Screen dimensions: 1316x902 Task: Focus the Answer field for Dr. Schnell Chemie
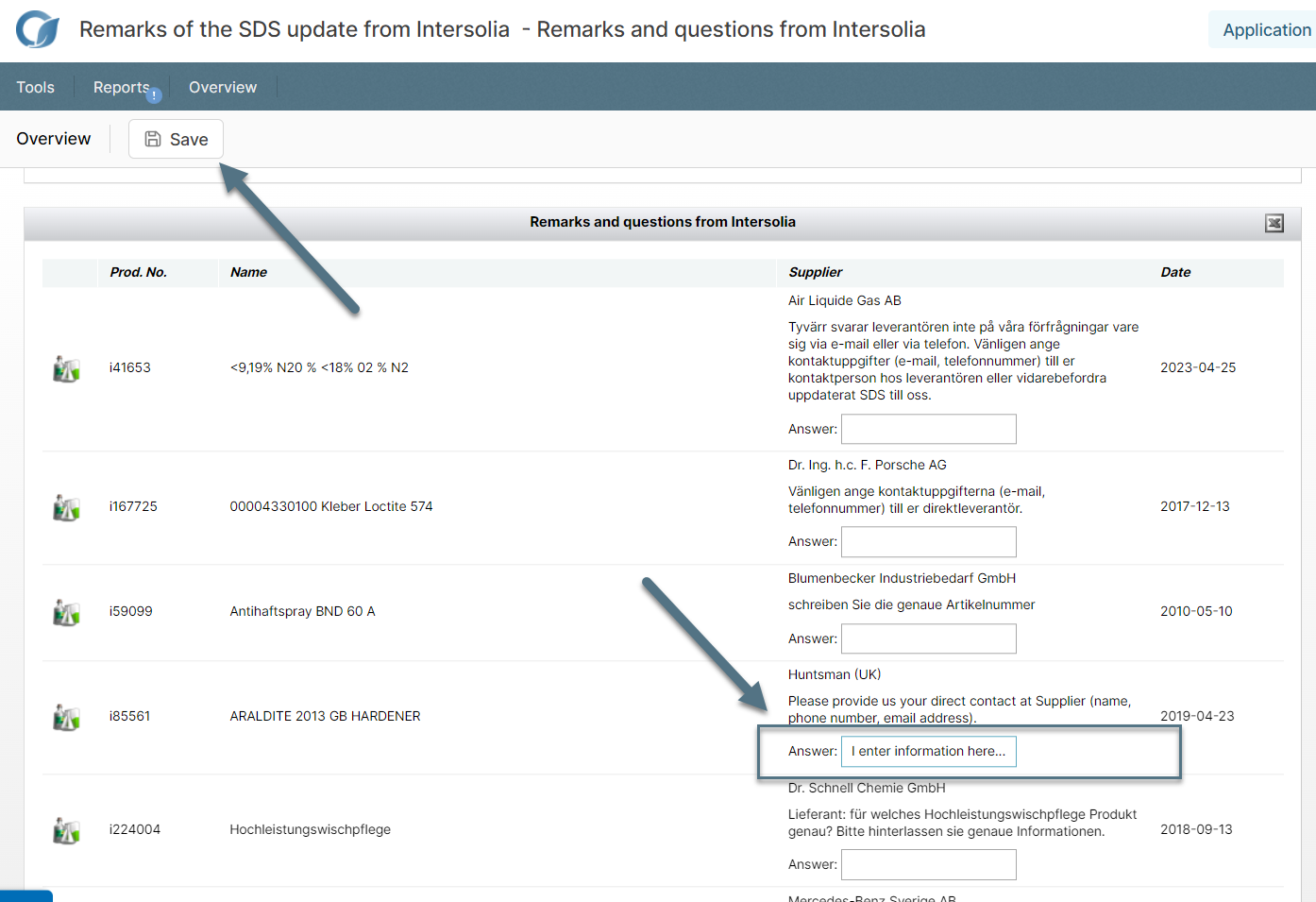(929, 864)
